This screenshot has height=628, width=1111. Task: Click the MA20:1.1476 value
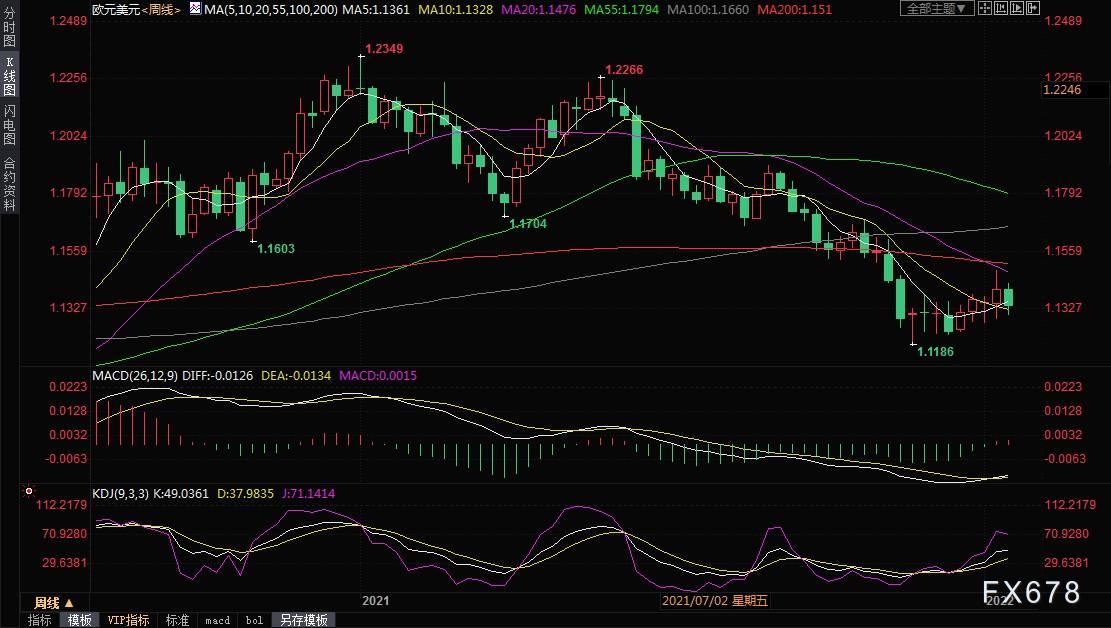tap(538, 9)
